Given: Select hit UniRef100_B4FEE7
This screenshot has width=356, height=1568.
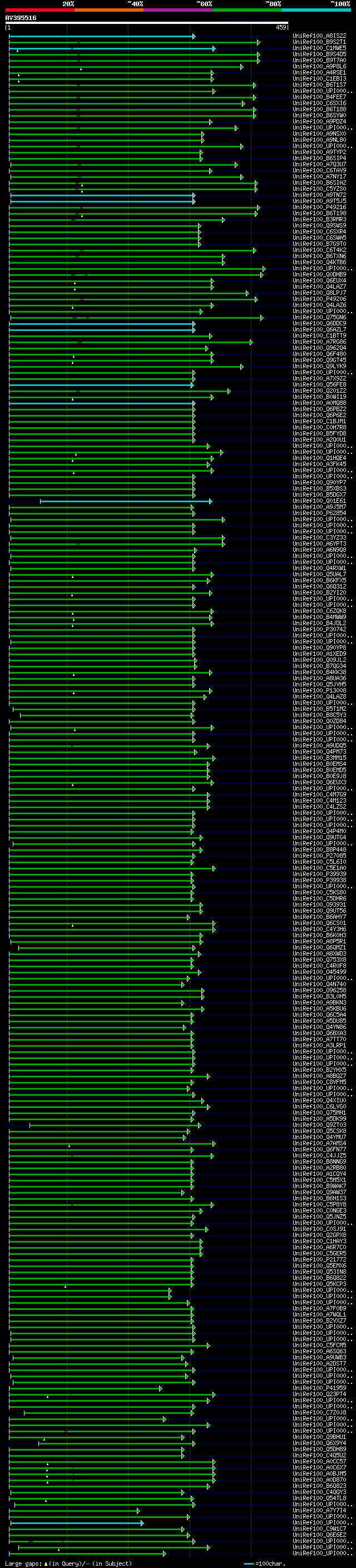Looking at the screenshot, I should coord(319,97).
